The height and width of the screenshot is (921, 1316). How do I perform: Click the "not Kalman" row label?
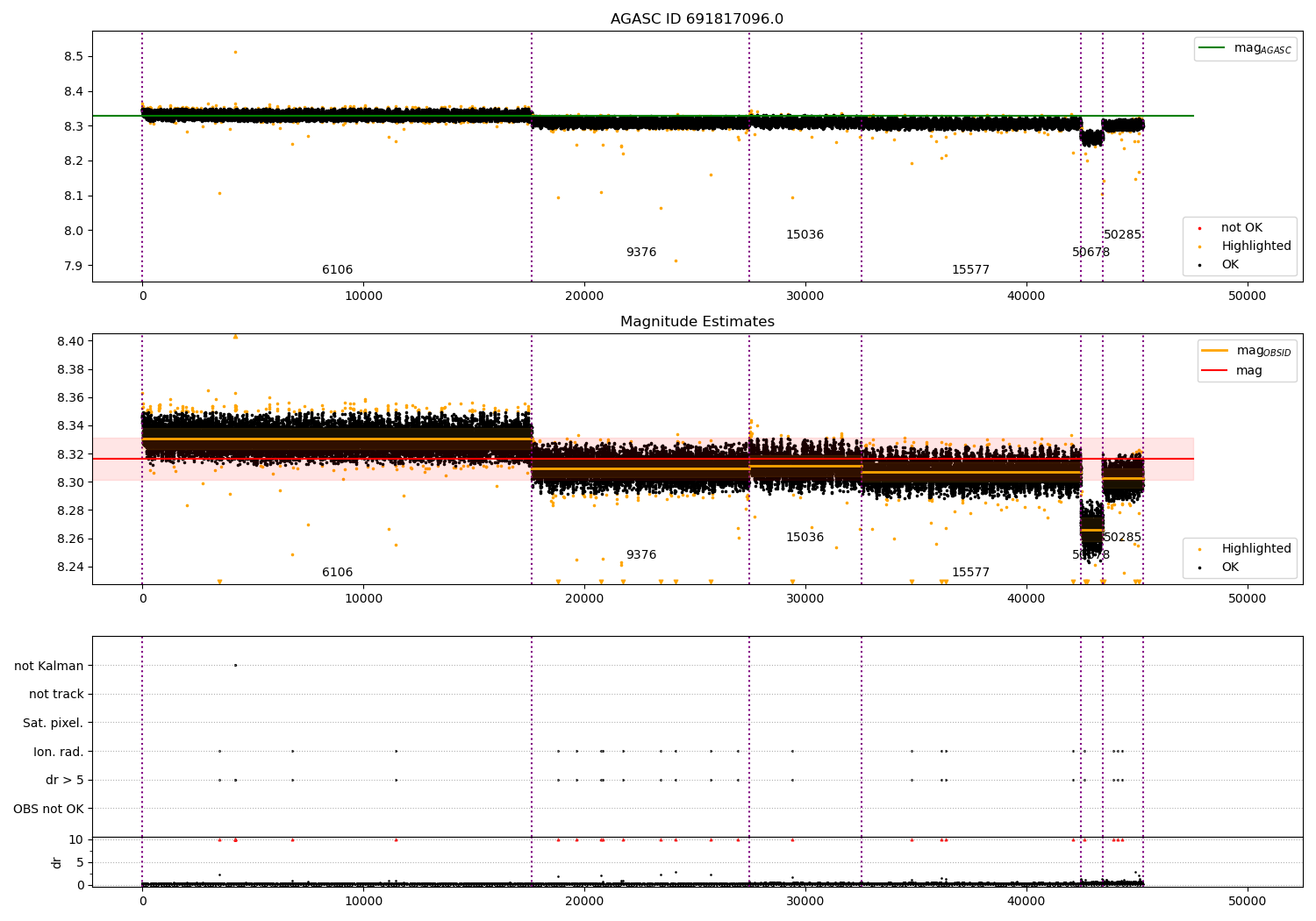coord(49,666)
